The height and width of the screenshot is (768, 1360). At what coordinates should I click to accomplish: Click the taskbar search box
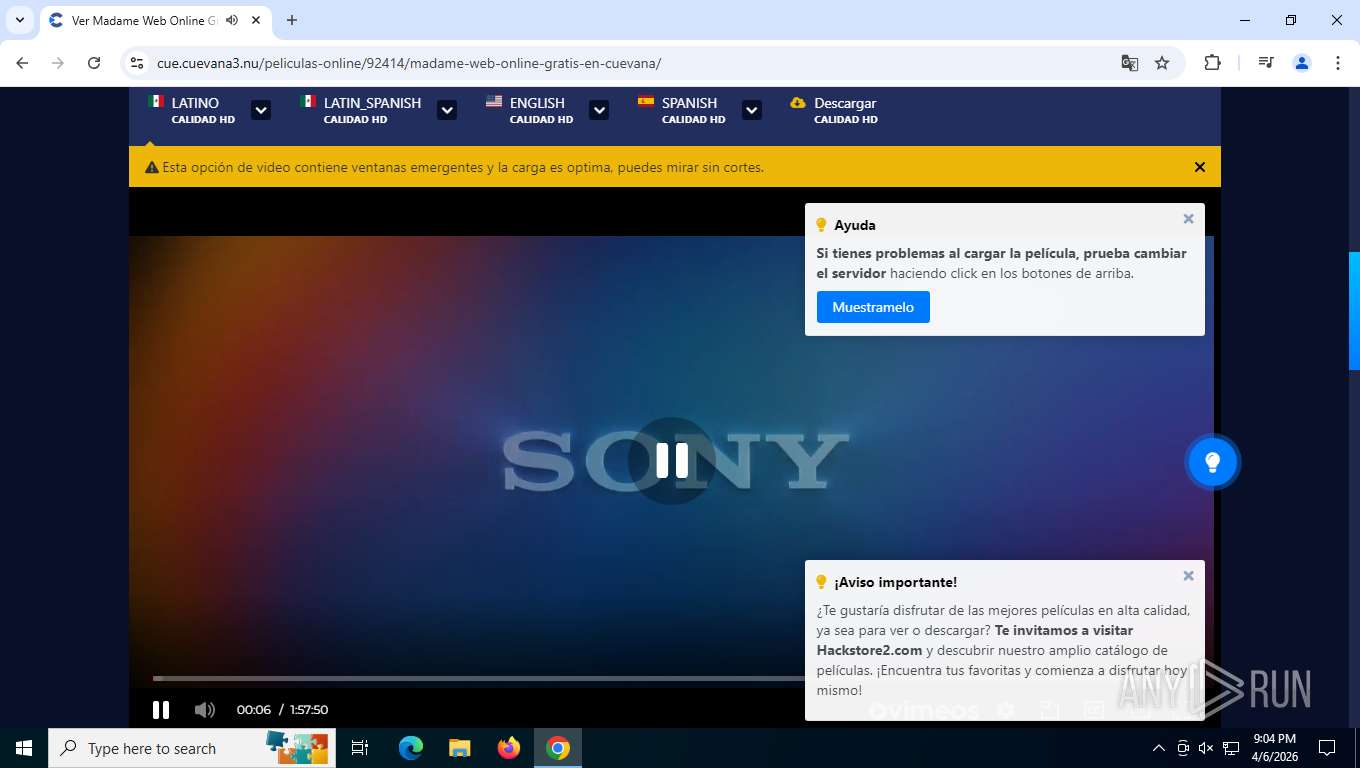point(192,748)
